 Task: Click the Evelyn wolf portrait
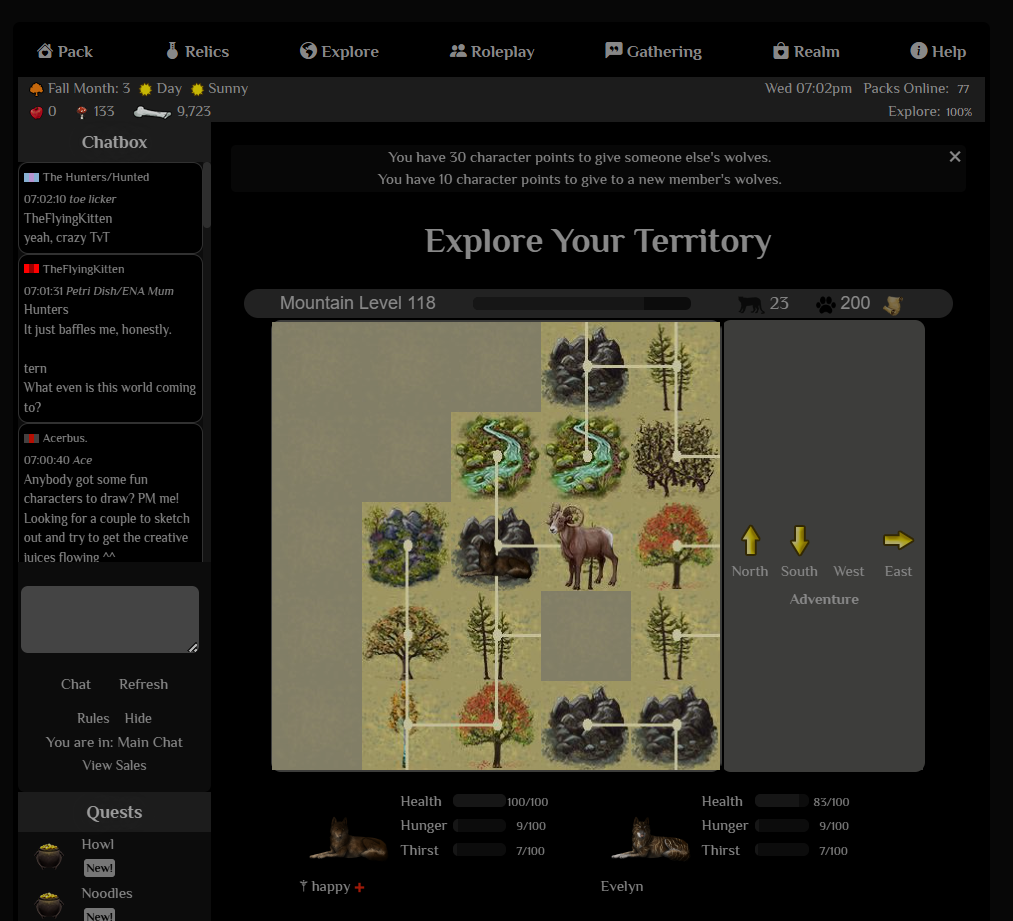651,839
